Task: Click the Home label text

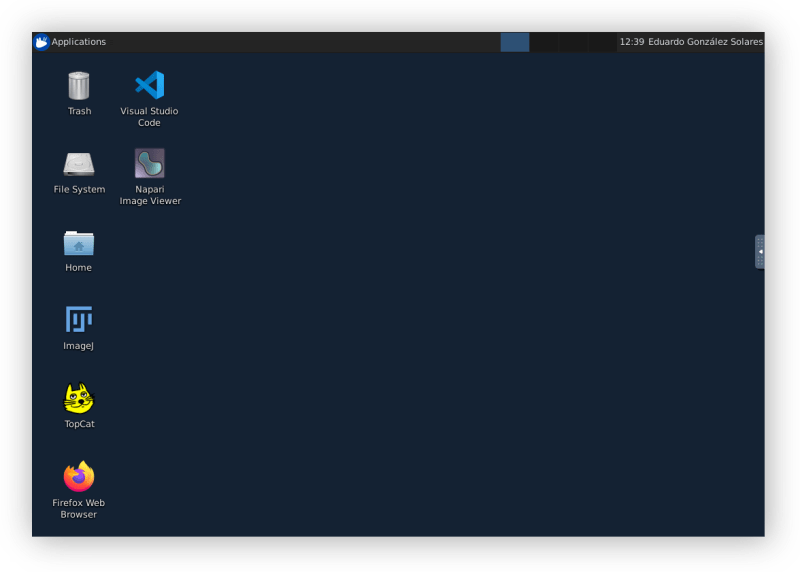Action: pyautogui.click(x=79, y=267)
